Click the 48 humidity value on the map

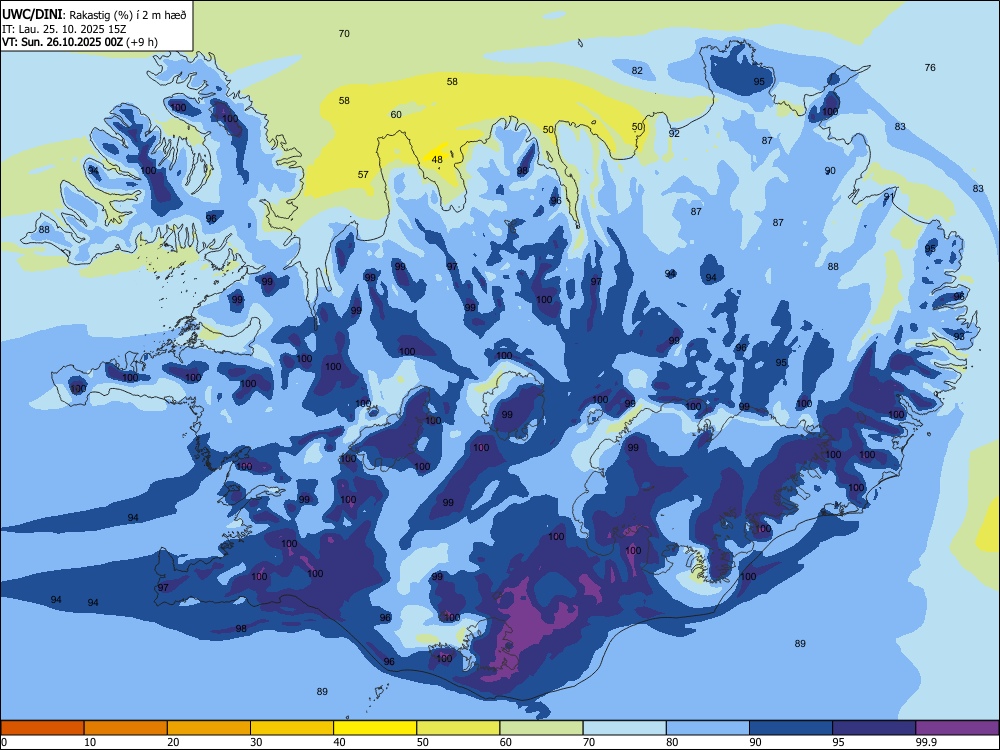pyautogui.click(x=437, y=159)
